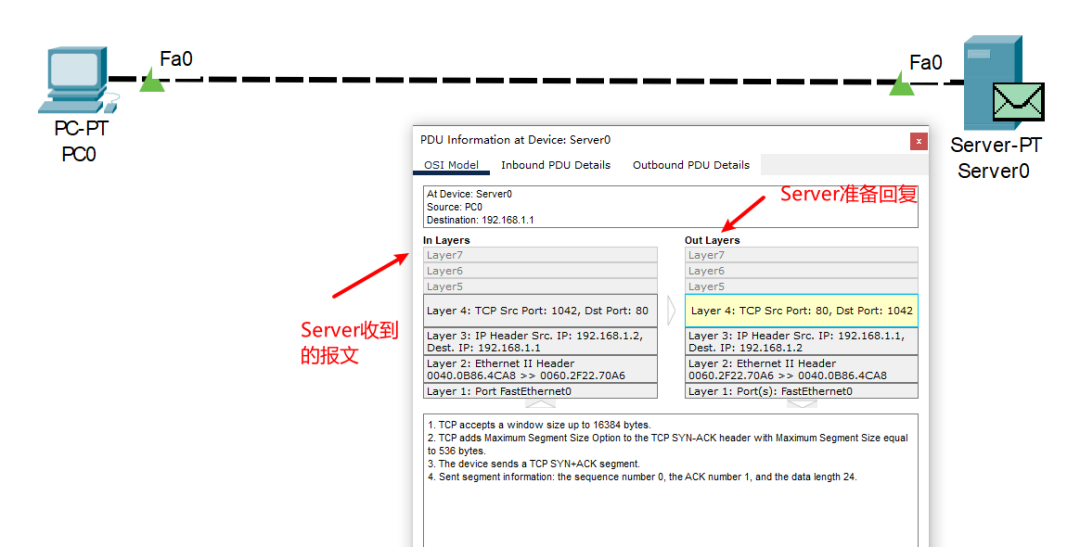1080x547 pixels.
Task: Click the 'Source: PC0' line
Action: [455, 207]
